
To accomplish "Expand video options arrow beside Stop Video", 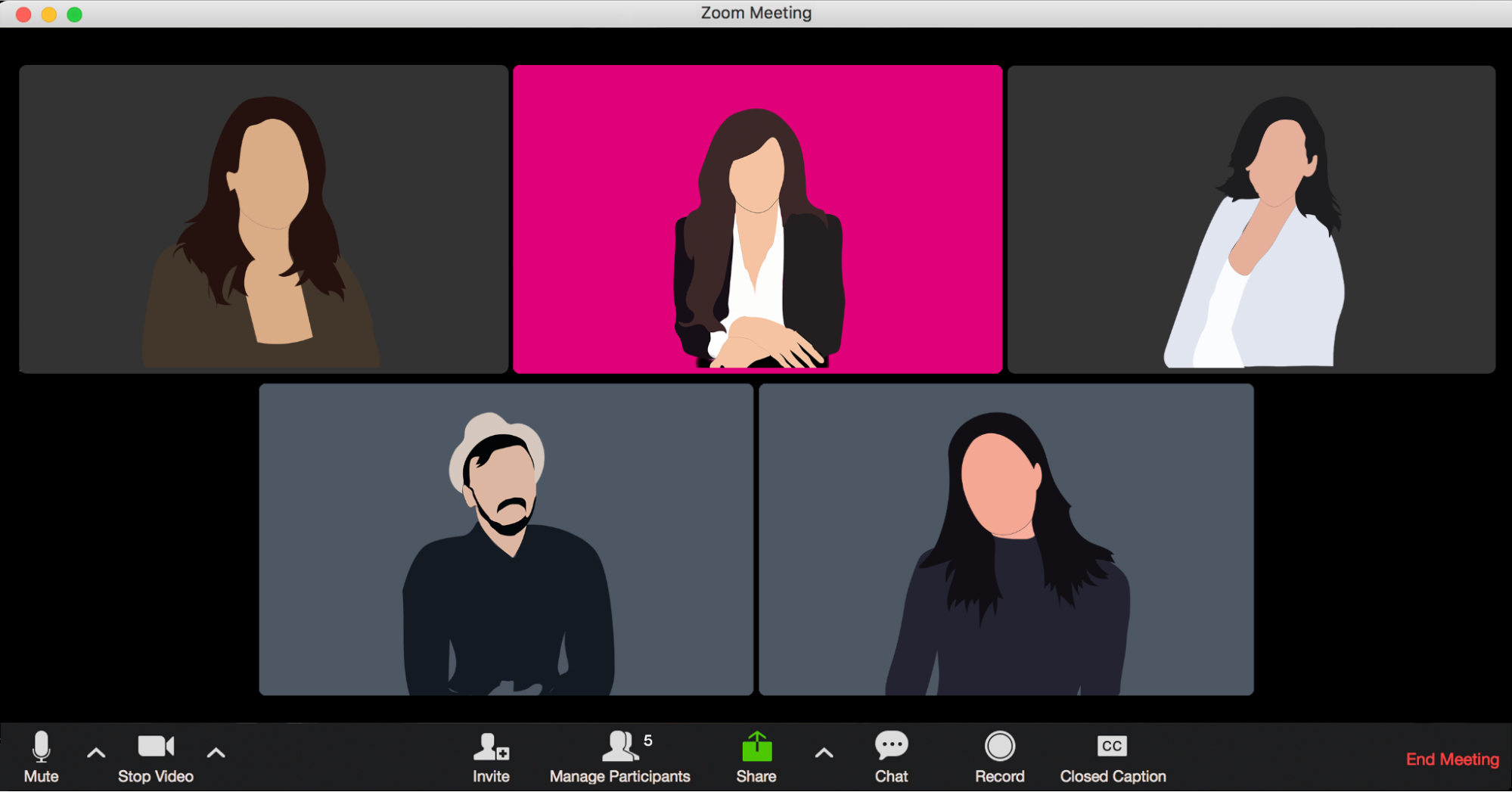I will pos(216,753).
